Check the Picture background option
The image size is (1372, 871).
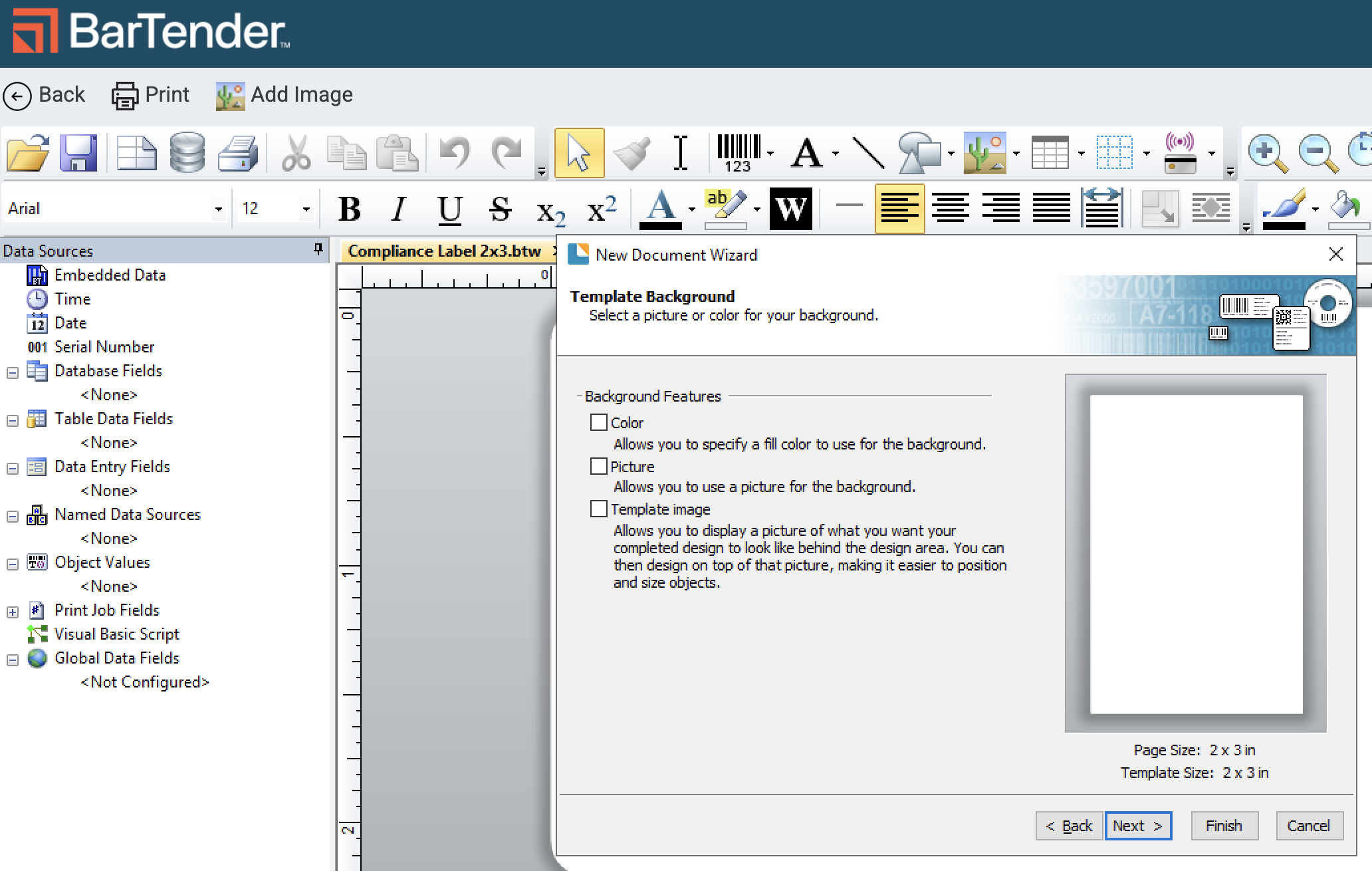pos(599,467)
